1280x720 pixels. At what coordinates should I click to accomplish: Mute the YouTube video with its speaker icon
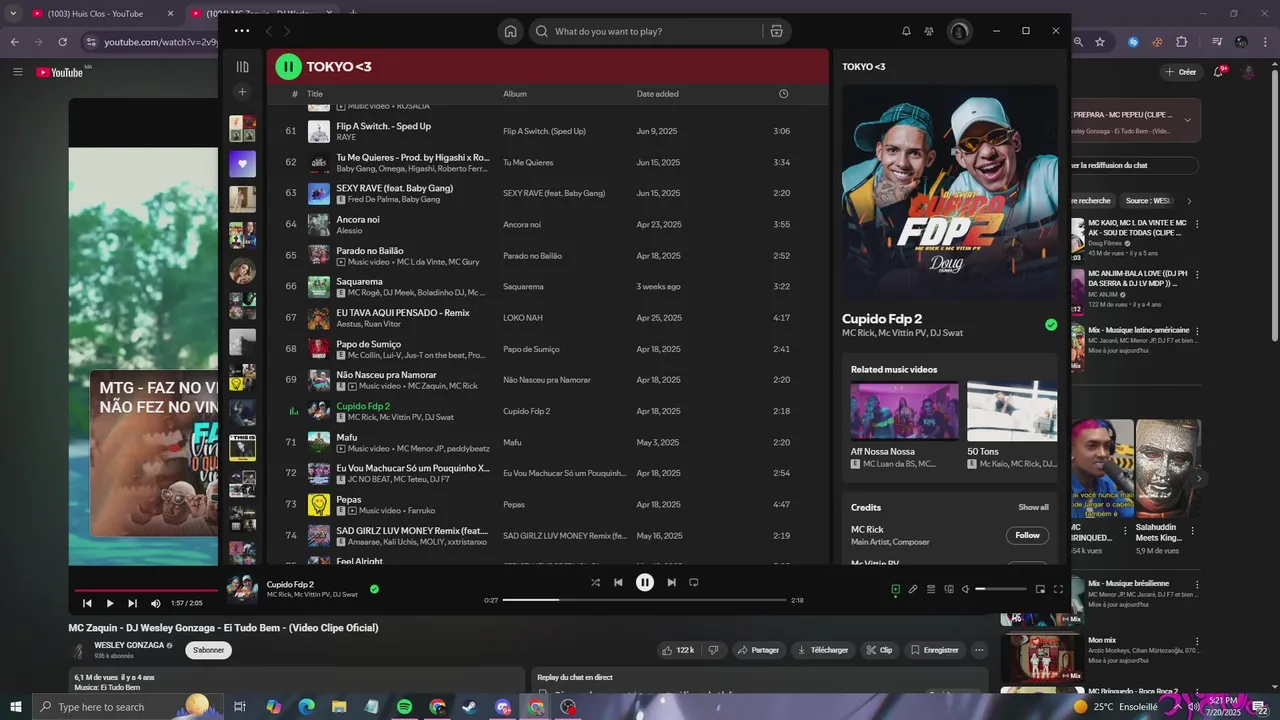[155, 603]
